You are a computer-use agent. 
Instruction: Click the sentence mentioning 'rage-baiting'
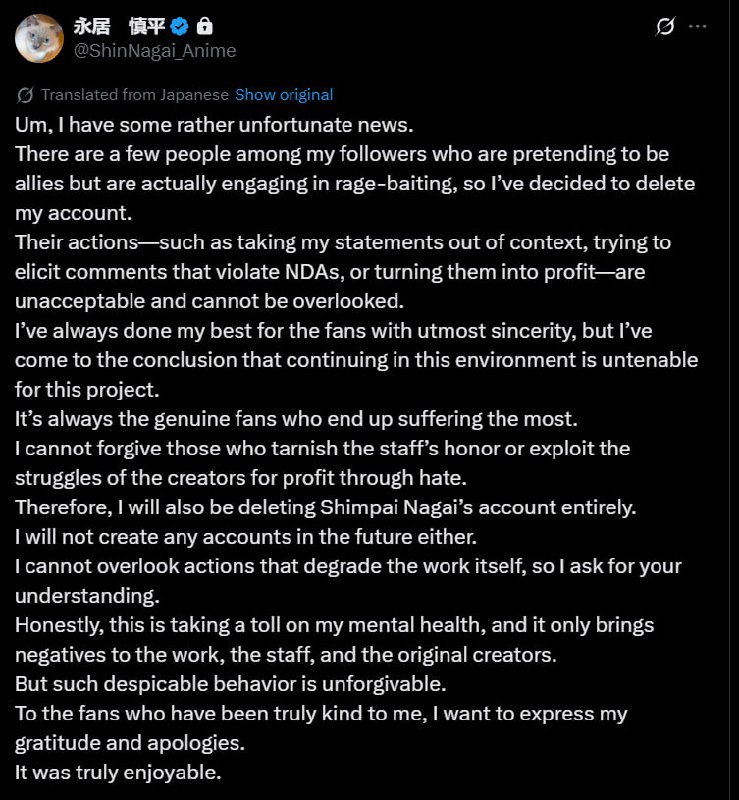[x=355, y=184]
